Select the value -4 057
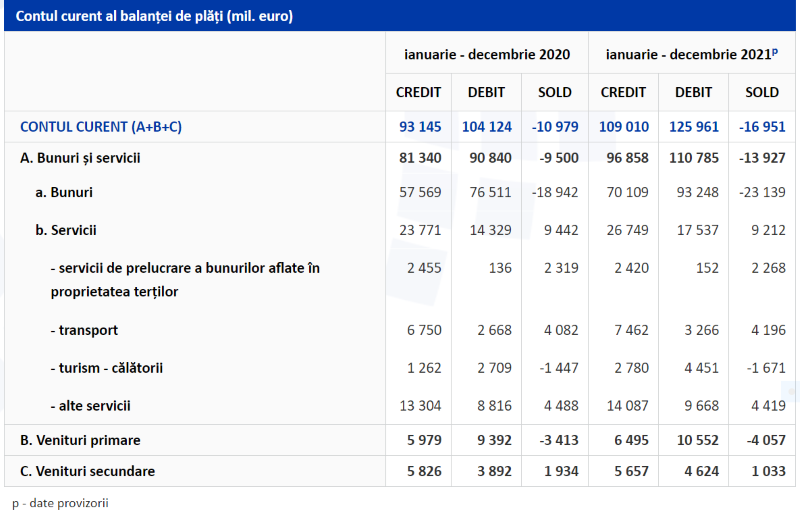This screenshot has height=514, width=800. [x=766, y=440]
